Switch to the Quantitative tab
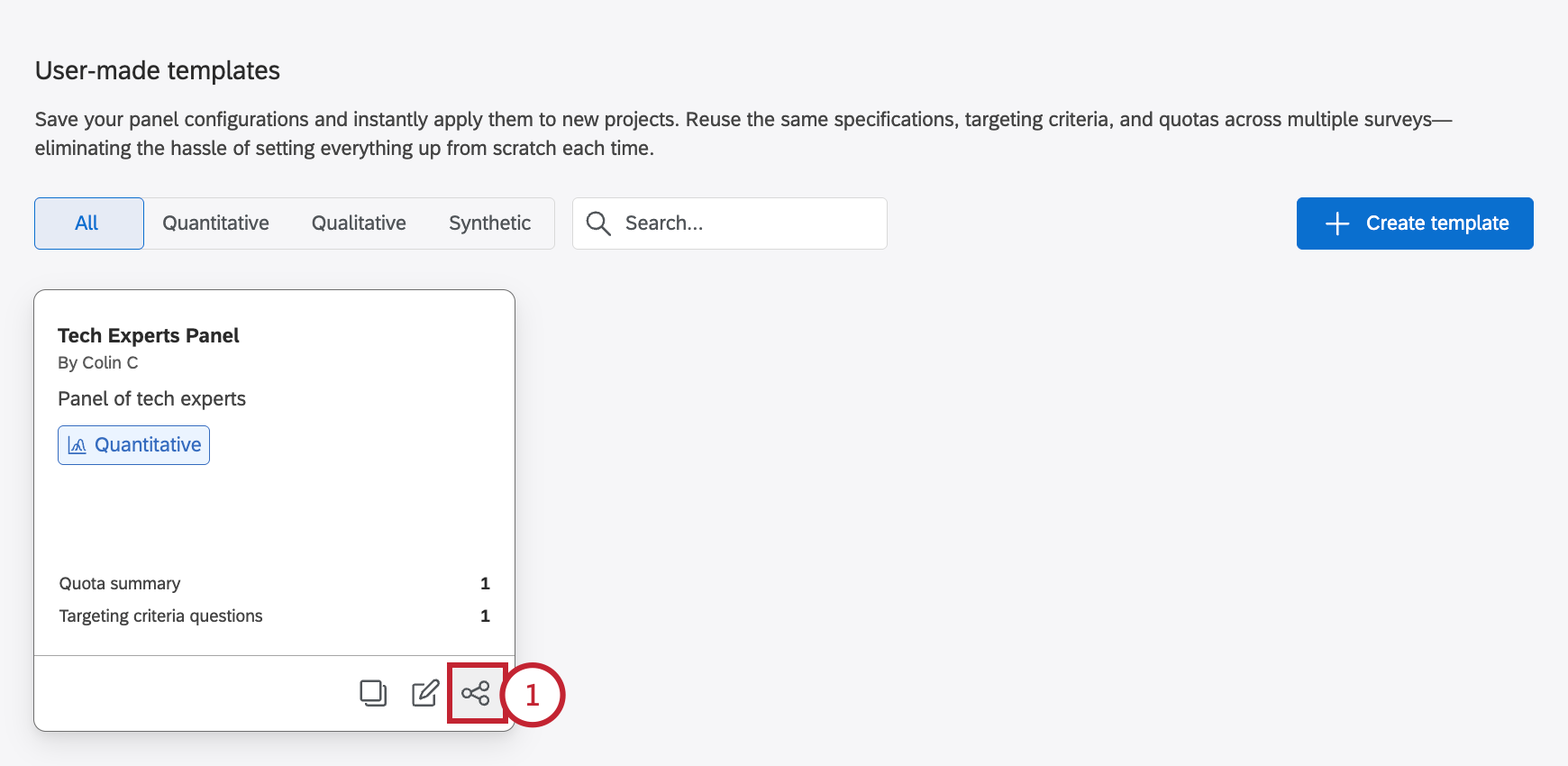This screenshot has width=1568, height=766. click(215, 223)
